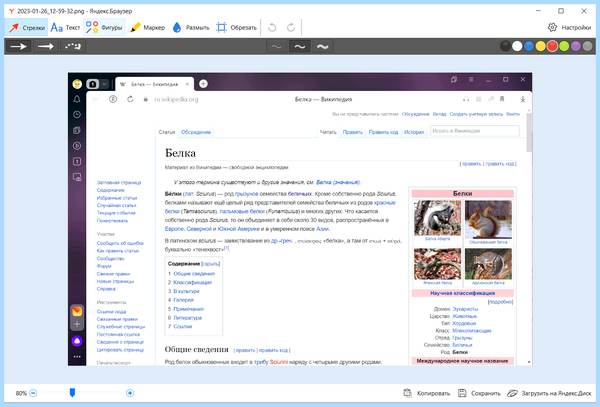Screen dimensions: 600x407
Task: Zoom in with the plus button
Action: (130, 393)
